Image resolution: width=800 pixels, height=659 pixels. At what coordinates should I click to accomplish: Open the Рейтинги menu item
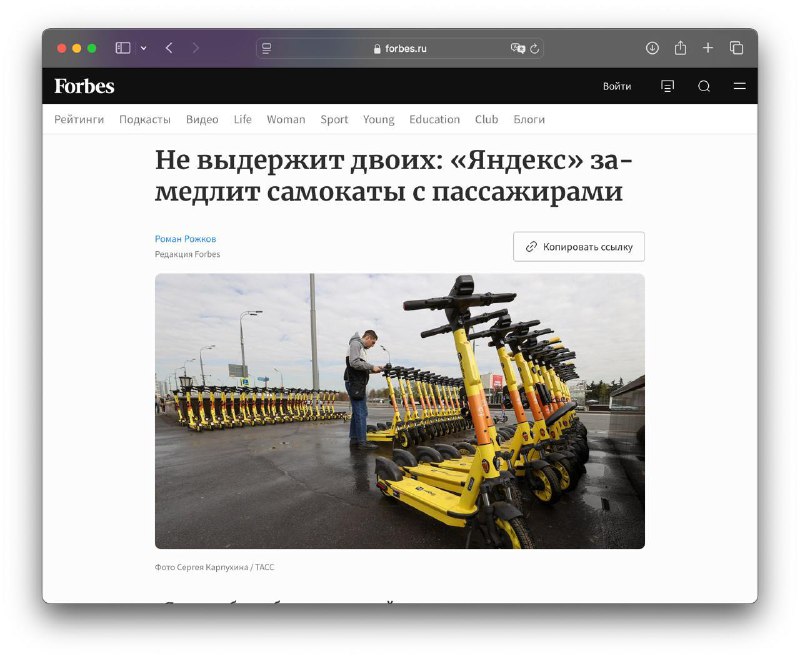pos(79,119)
